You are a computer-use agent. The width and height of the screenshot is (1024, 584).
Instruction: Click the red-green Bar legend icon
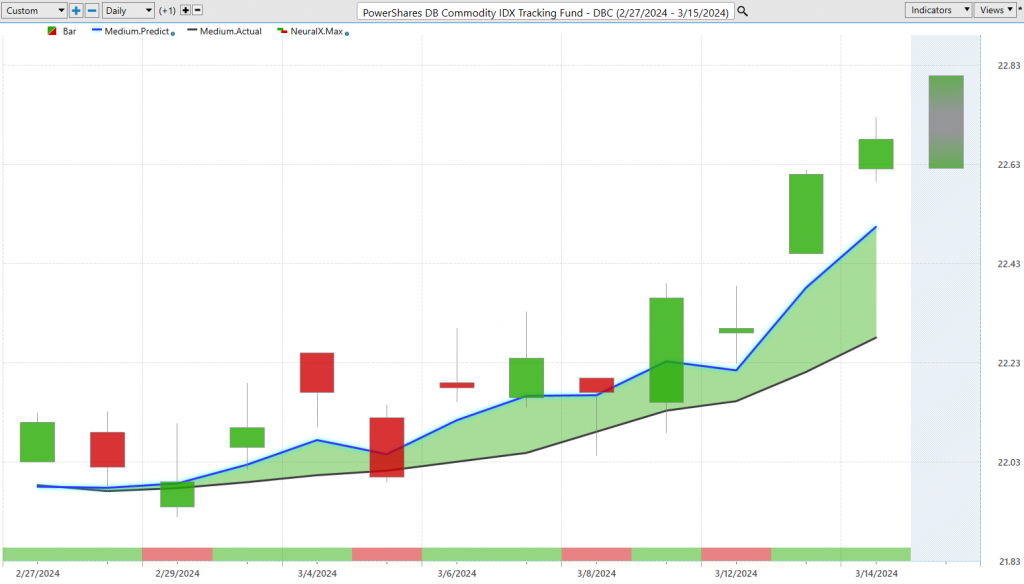pyautogui.click(x=52, y=31)
